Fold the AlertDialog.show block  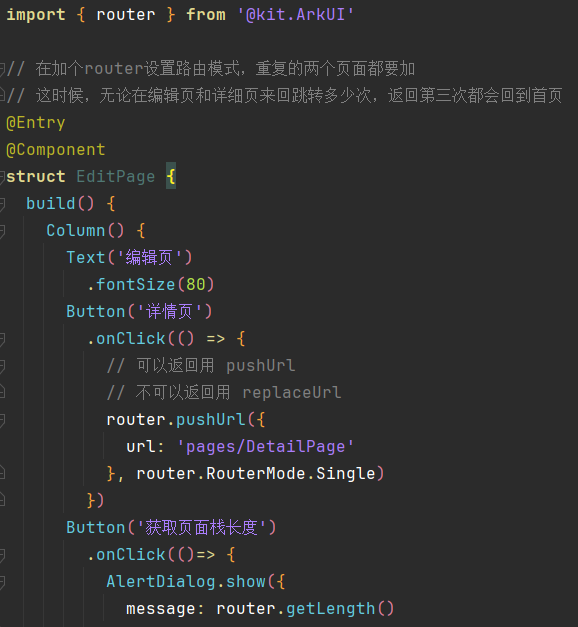(2, 582)
